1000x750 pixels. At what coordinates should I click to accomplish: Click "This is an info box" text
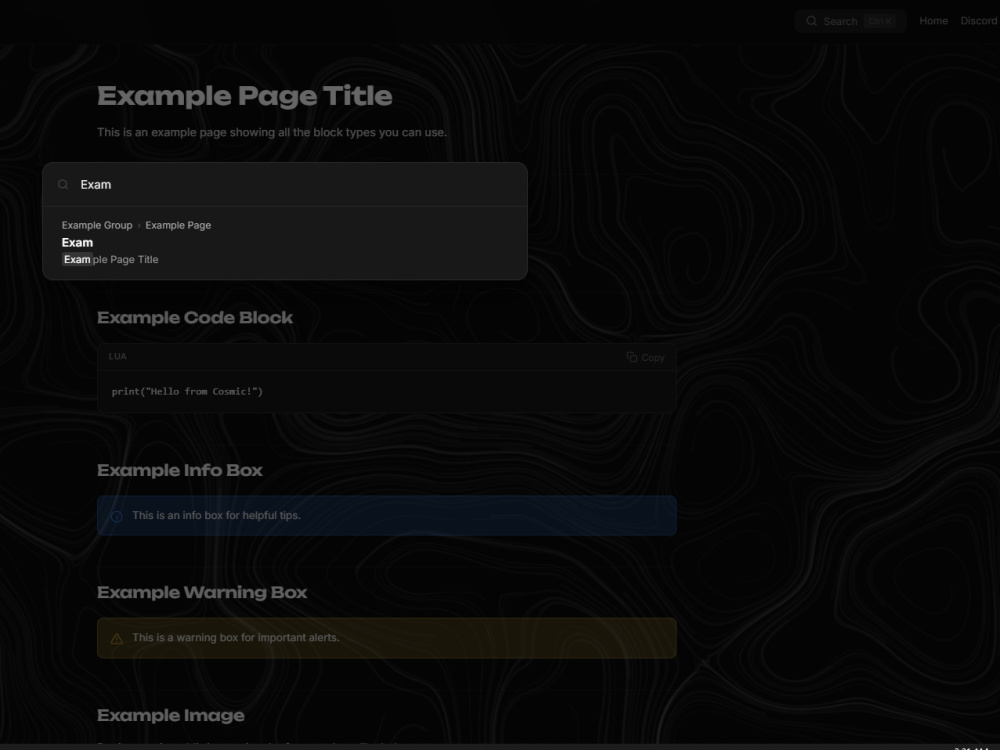coord(216,515)
